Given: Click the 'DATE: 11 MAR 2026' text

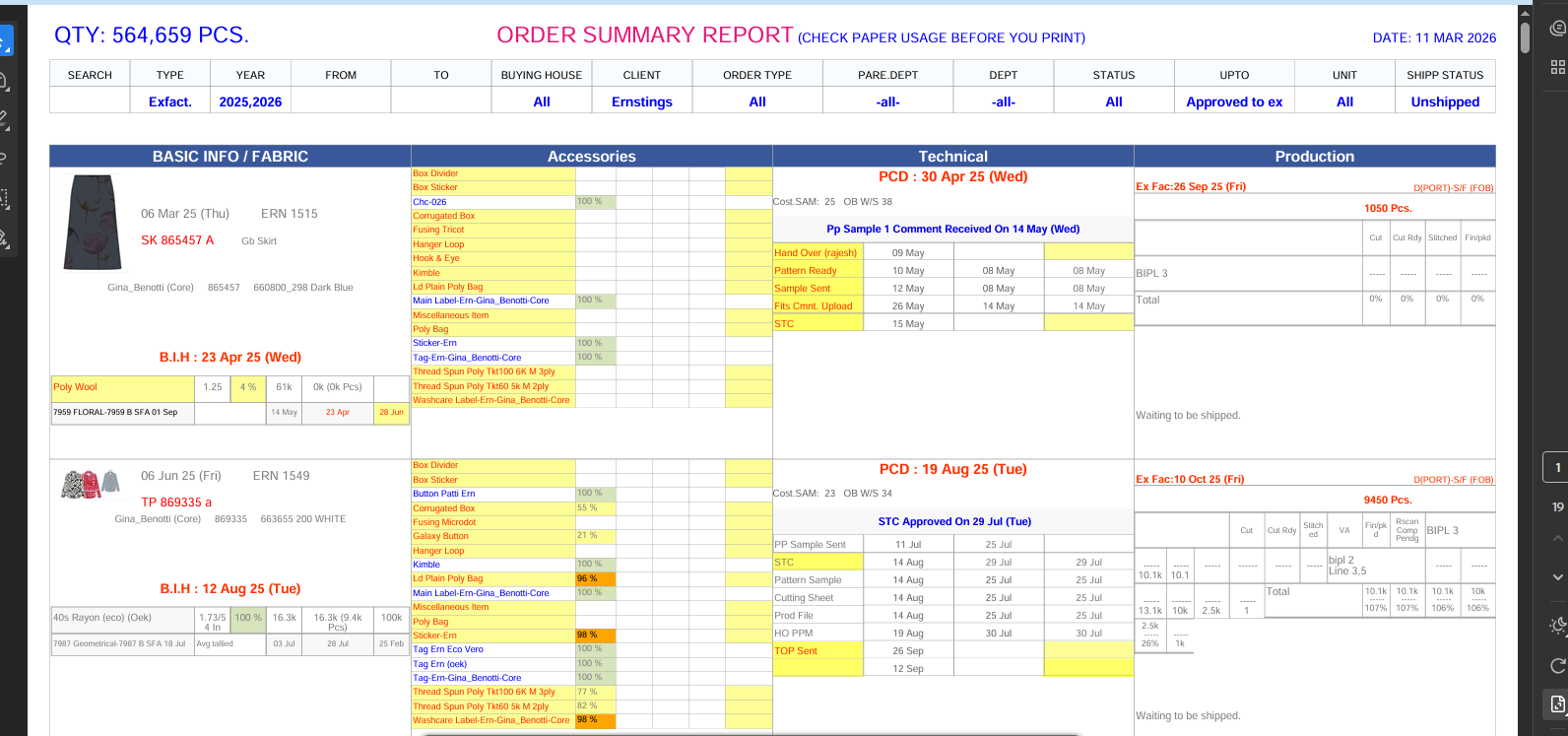Looking at the screenshot, I should point(1434,37).
